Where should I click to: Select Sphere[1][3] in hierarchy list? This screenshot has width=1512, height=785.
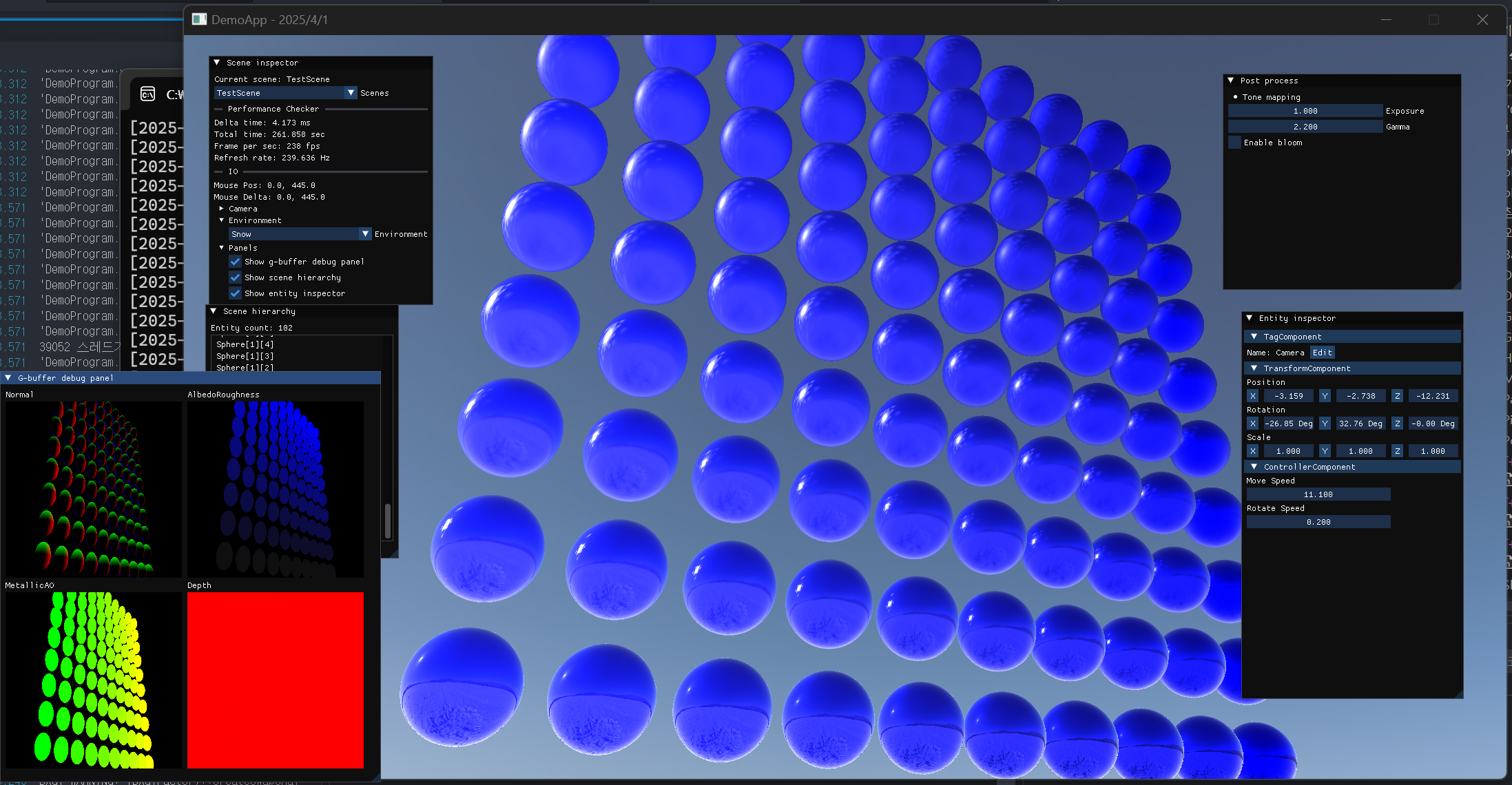[245, 356]
